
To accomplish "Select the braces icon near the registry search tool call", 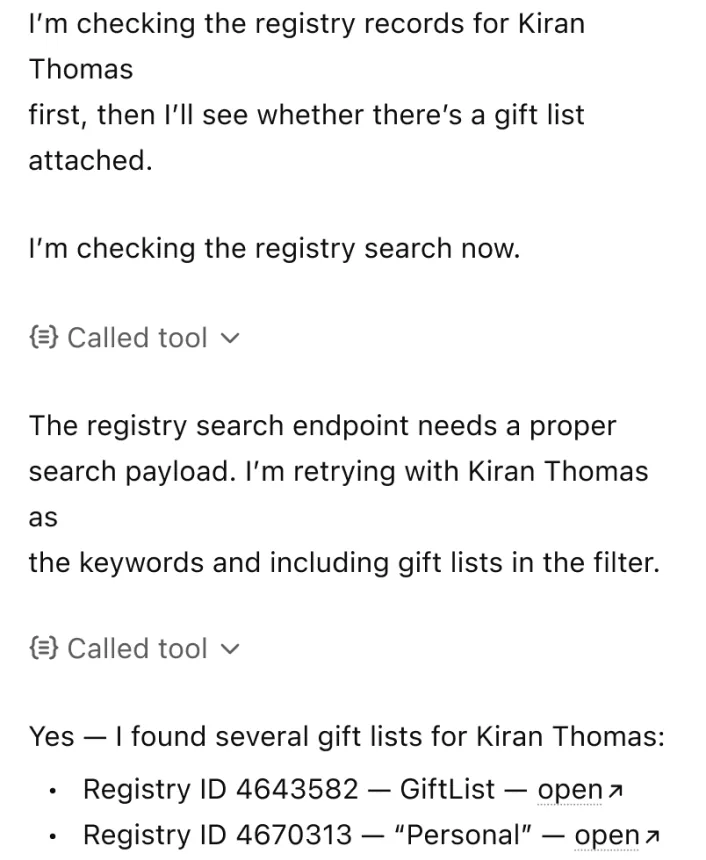I will 42,338.
